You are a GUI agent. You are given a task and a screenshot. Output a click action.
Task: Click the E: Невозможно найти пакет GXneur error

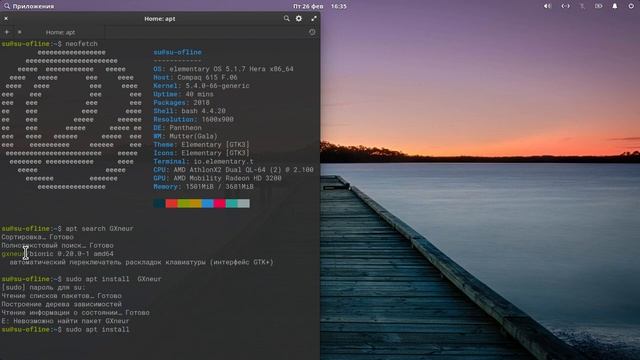click(x=65, y=321)
